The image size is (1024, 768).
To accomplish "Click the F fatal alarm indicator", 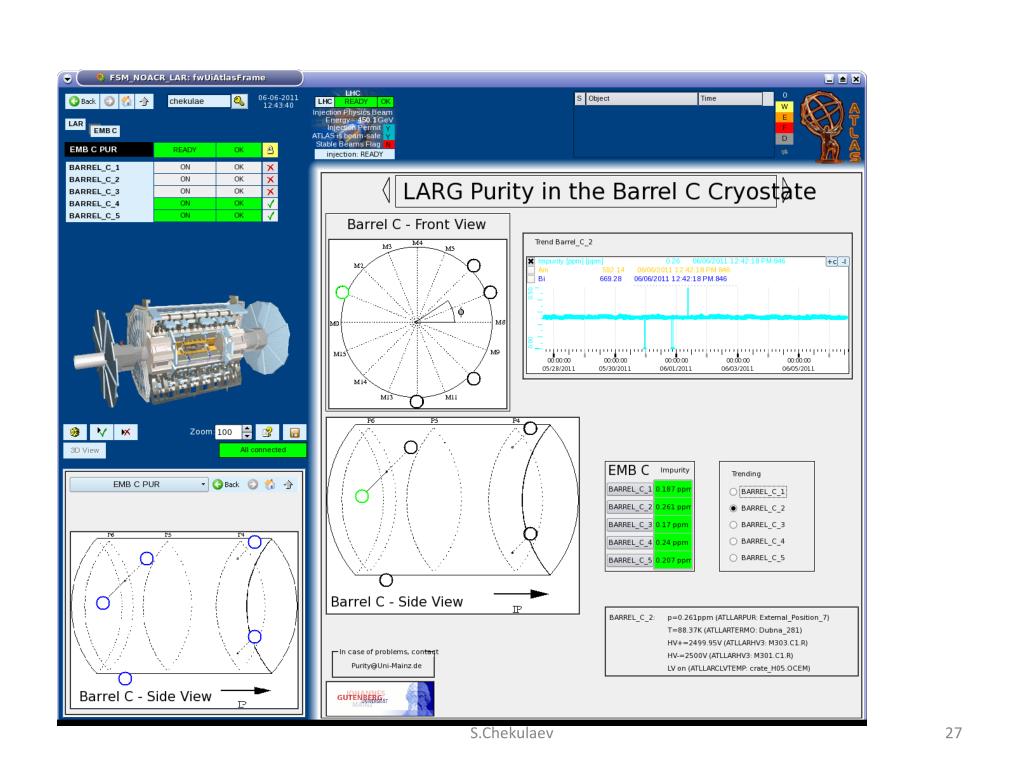I will [x=784, y=127].
